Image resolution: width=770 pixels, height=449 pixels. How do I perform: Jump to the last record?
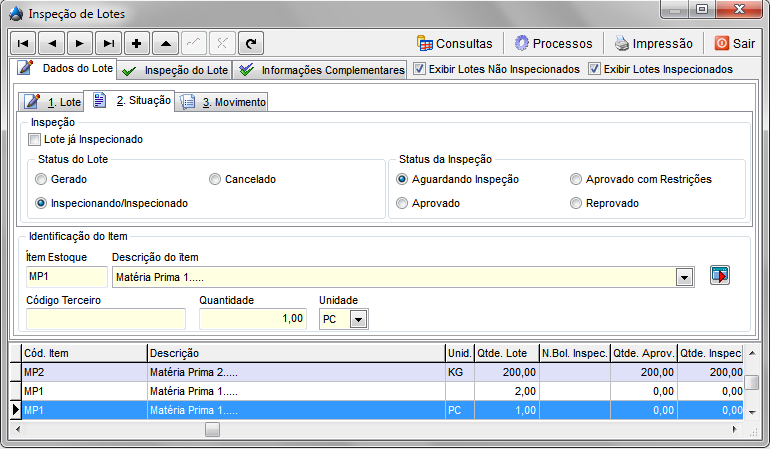tap(107, 43)
